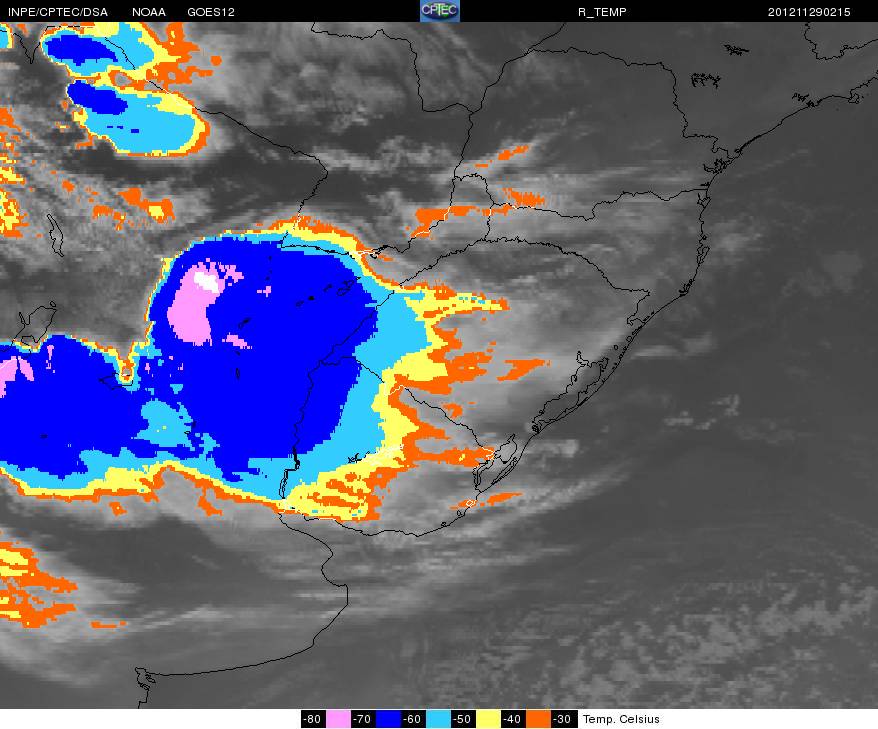Image resolution: width=878 pixels, height=729 pixels.
Task: Pick the light blue legend swatch
Action: (x=438, y=719)
